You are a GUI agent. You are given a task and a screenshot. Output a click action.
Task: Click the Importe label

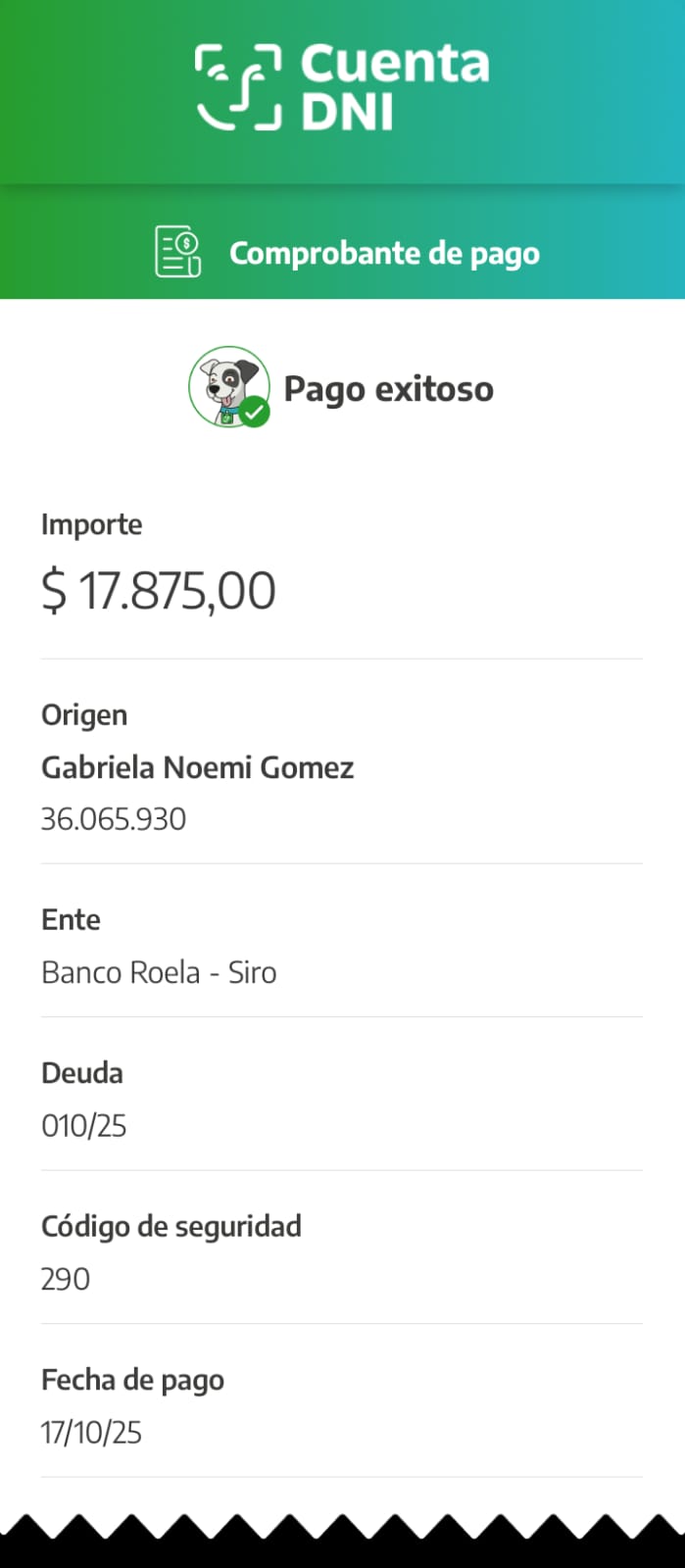pos(91,524)
